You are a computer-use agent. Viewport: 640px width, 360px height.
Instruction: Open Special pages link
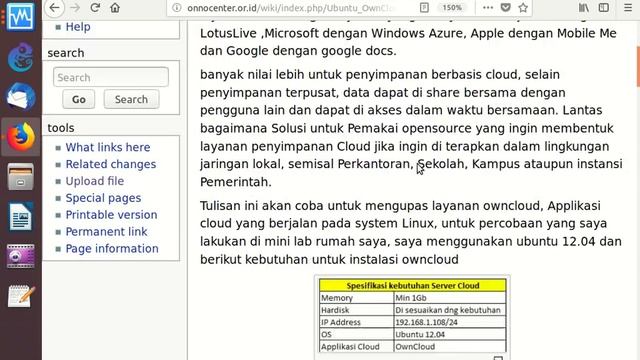pos(103,198)
